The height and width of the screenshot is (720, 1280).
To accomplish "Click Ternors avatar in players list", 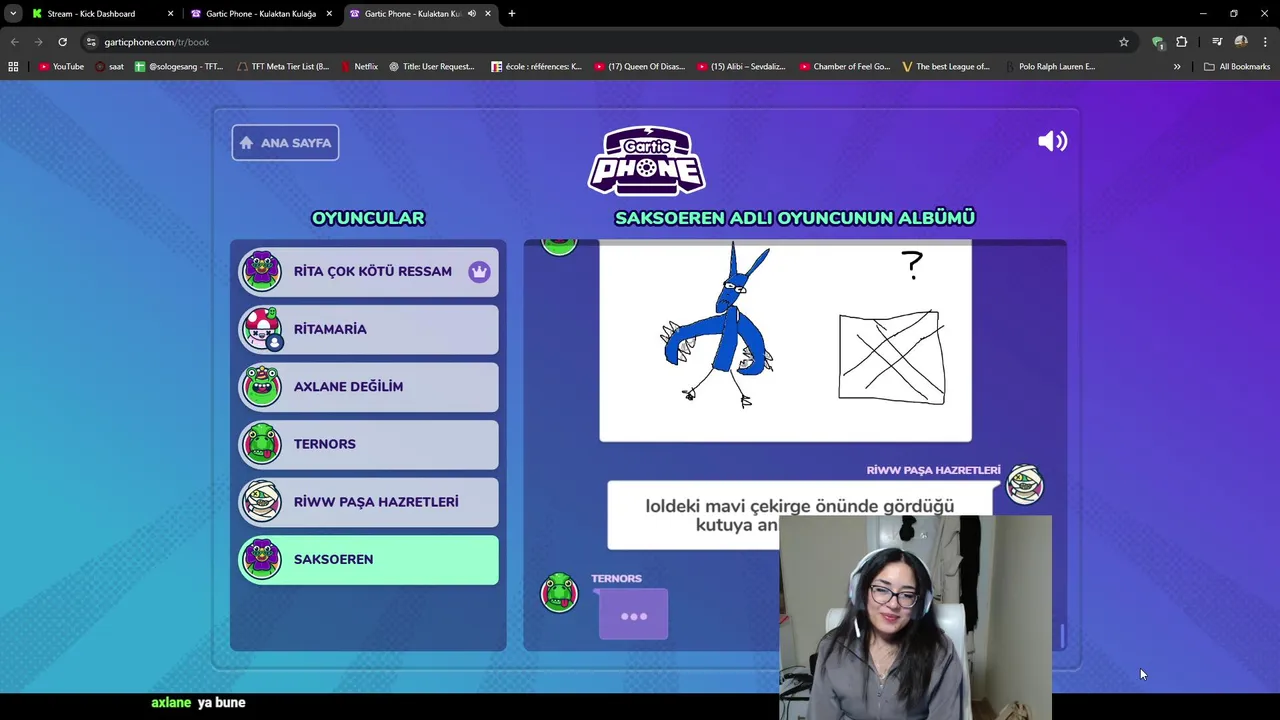I will [262, 444].
